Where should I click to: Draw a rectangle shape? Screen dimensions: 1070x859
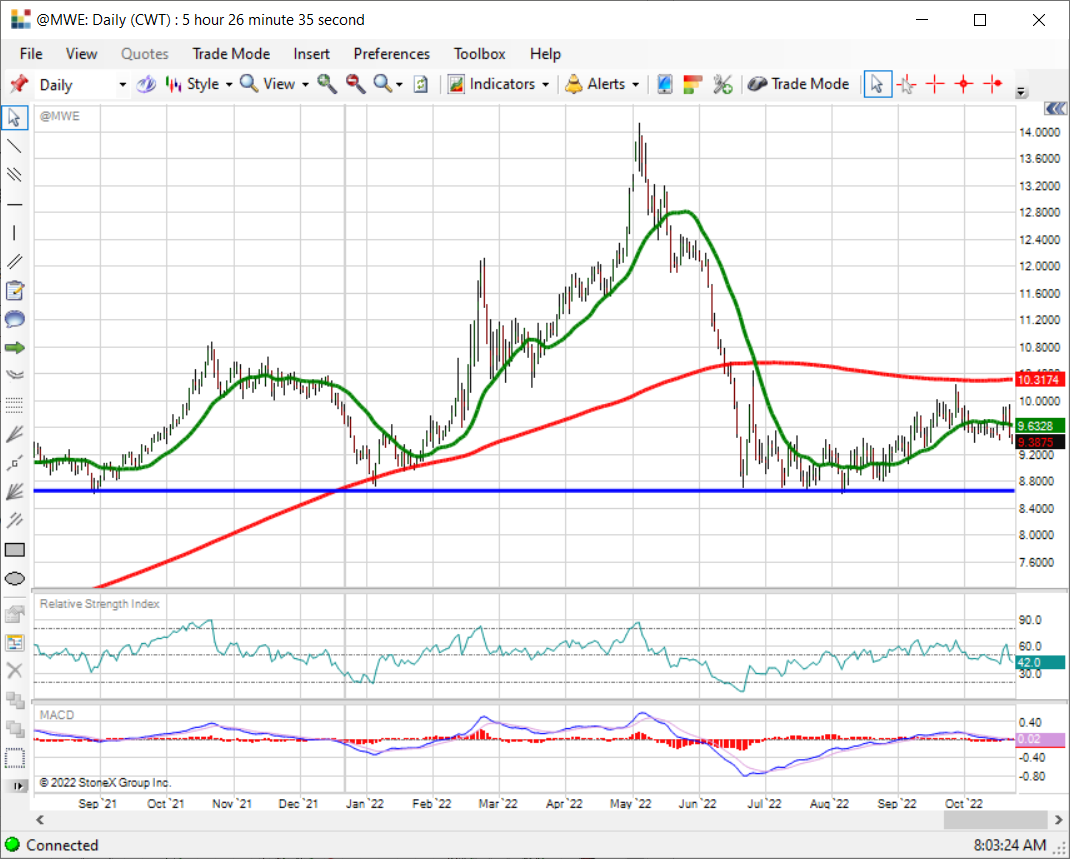tap(14, 550)
